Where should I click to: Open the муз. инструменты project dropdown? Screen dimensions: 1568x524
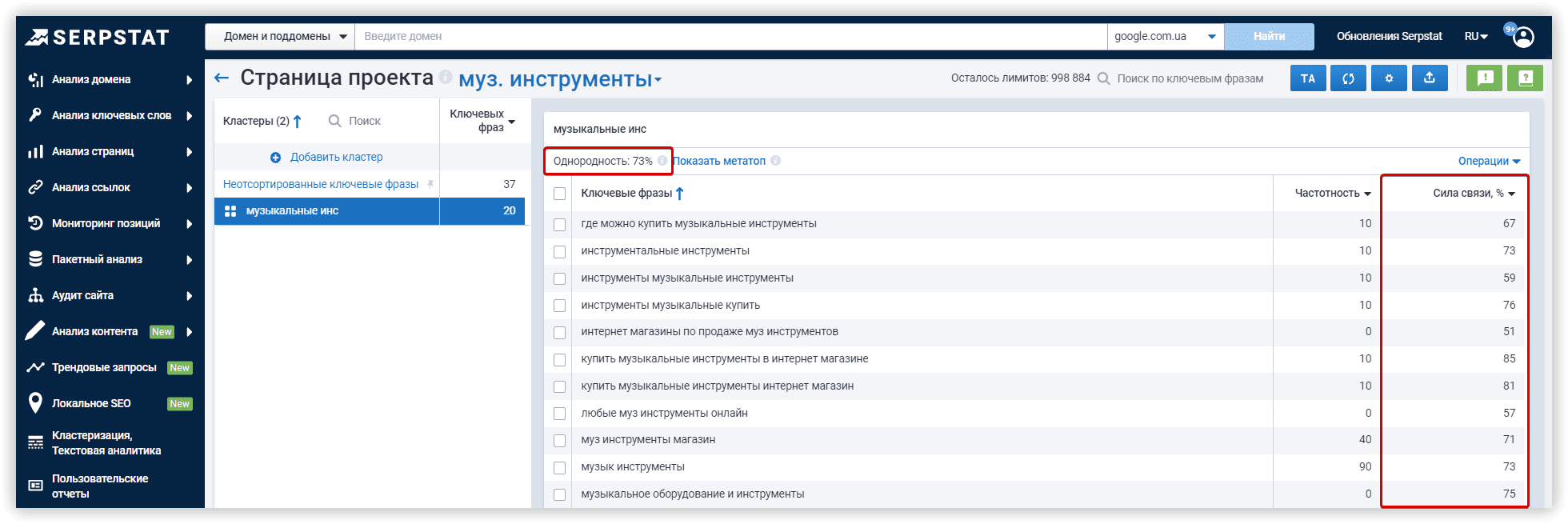click(x=560, y=79)
